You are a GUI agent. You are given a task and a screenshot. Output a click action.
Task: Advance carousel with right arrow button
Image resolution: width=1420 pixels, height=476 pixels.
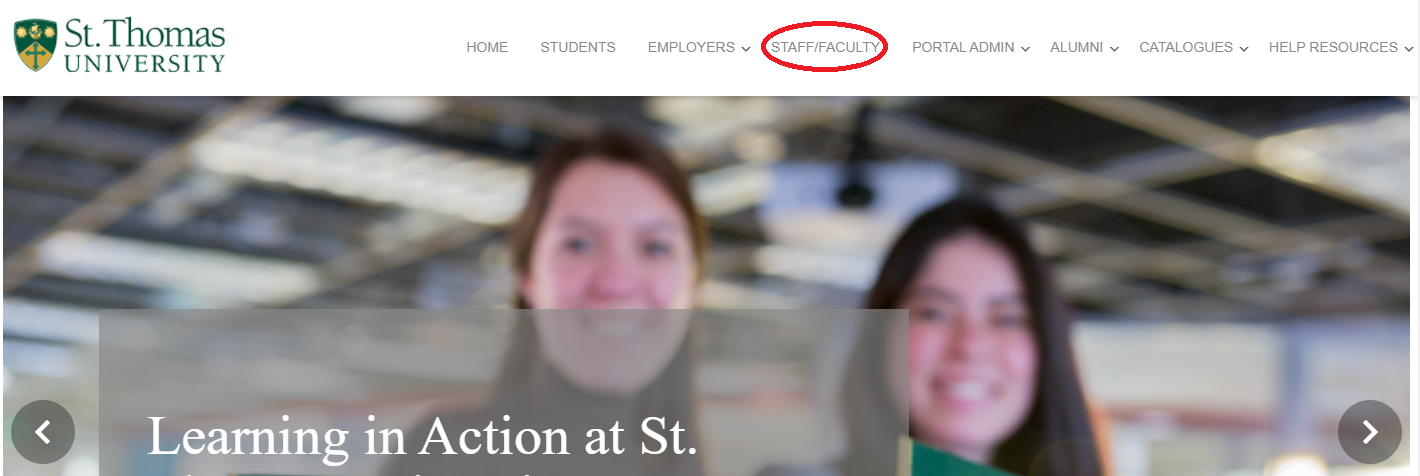pyautogui.click(x=1370, y=432)
